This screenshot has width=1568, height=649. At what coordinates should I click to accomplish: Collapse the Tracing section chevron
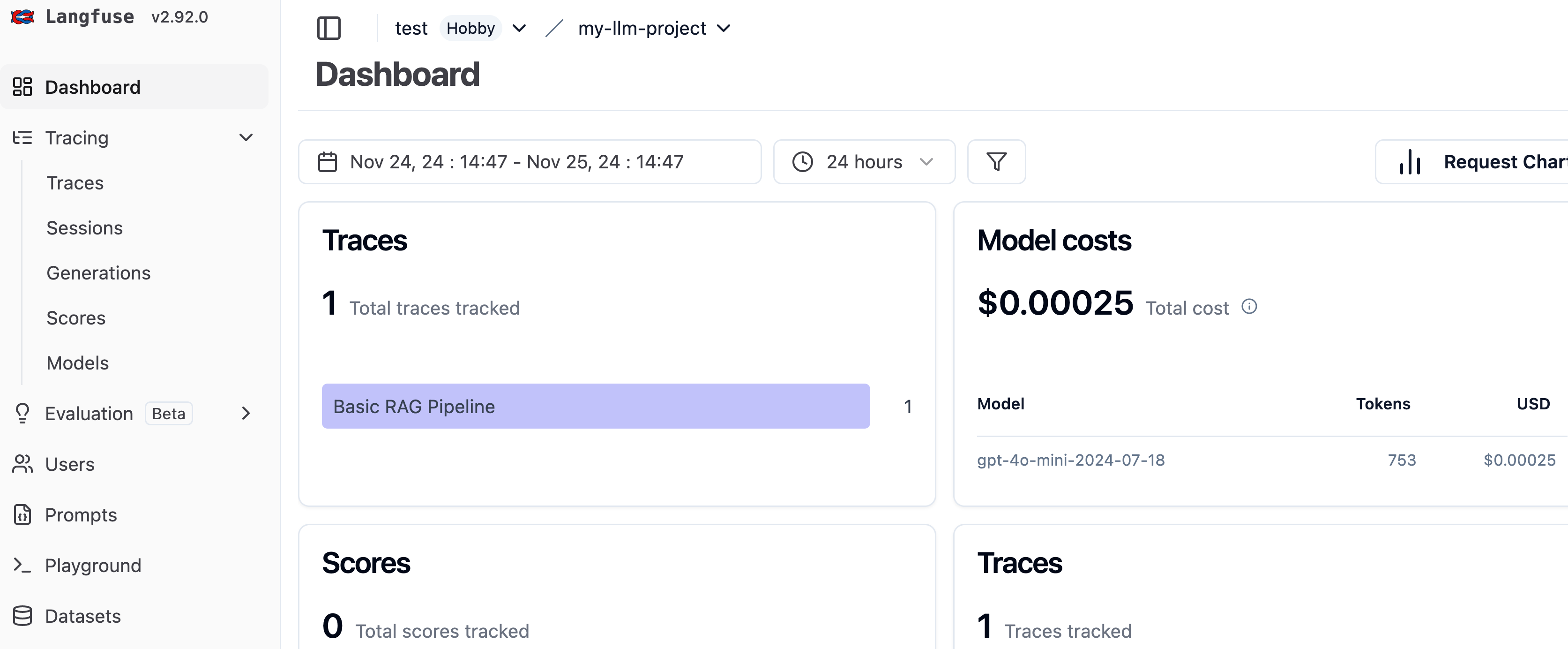pyautogui.click(x=246, y=137)
